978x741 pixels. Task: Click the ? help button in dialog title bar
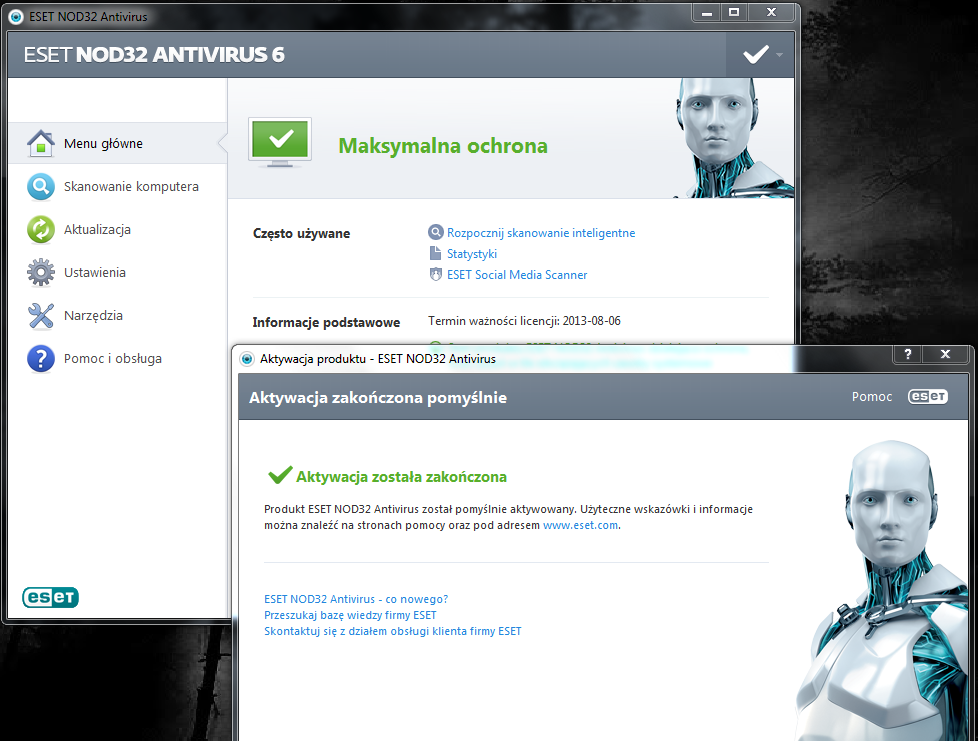[908, 354]
